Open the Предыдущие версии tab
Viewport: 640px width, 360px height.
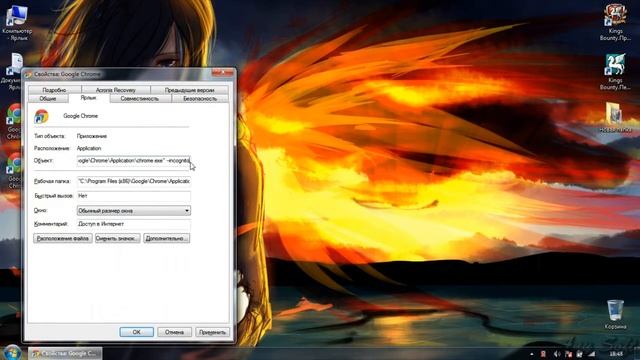coord(189,90)
